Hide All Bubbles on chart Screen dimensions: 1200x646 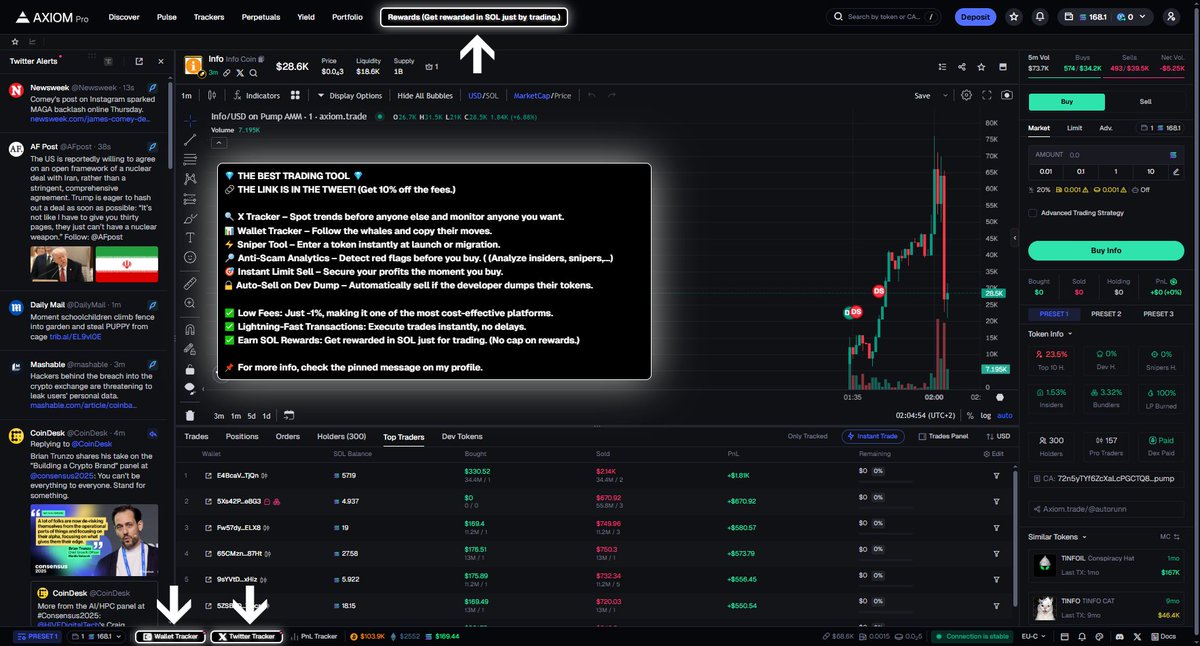pos(426,96)
